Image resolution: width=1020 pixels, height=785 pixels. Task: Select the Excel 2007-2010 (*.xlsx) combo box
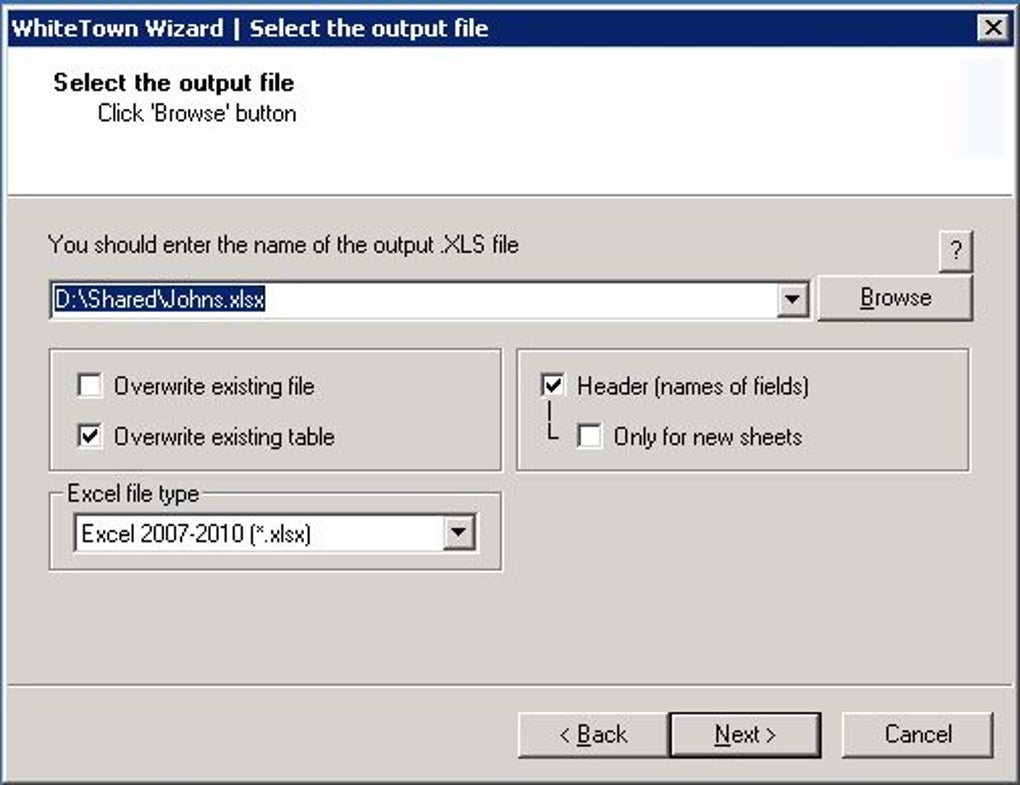click(x=275, y=533)
